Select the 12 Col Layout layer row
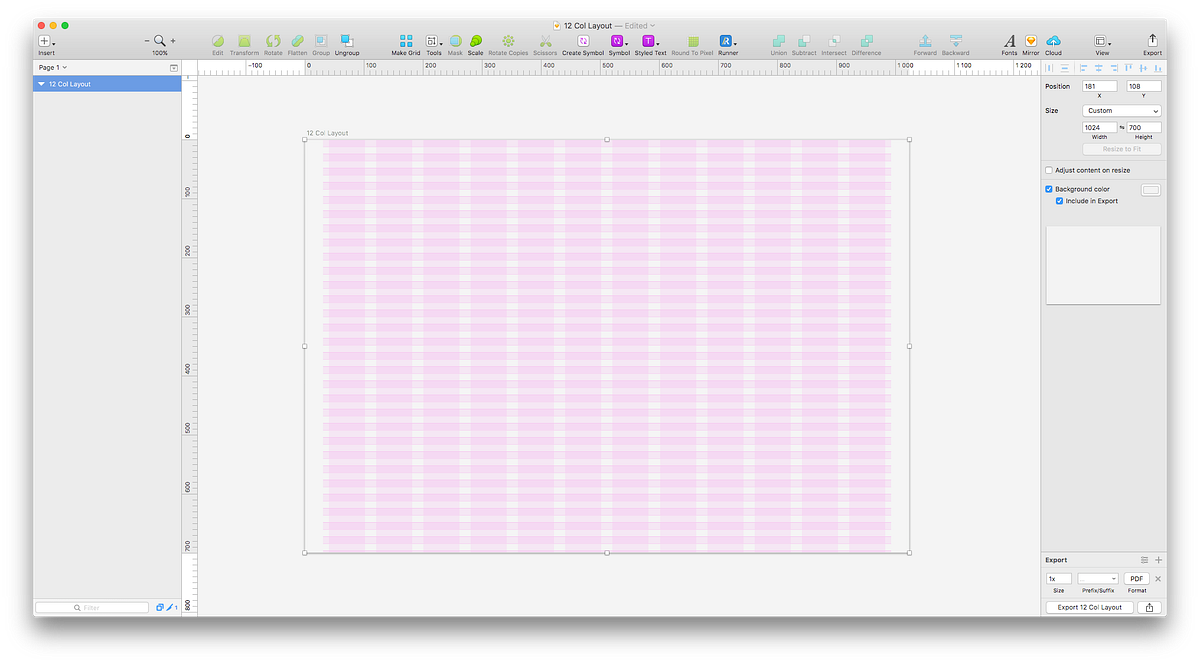This screenshot has height=664, width=1200. tap(107, 84)
